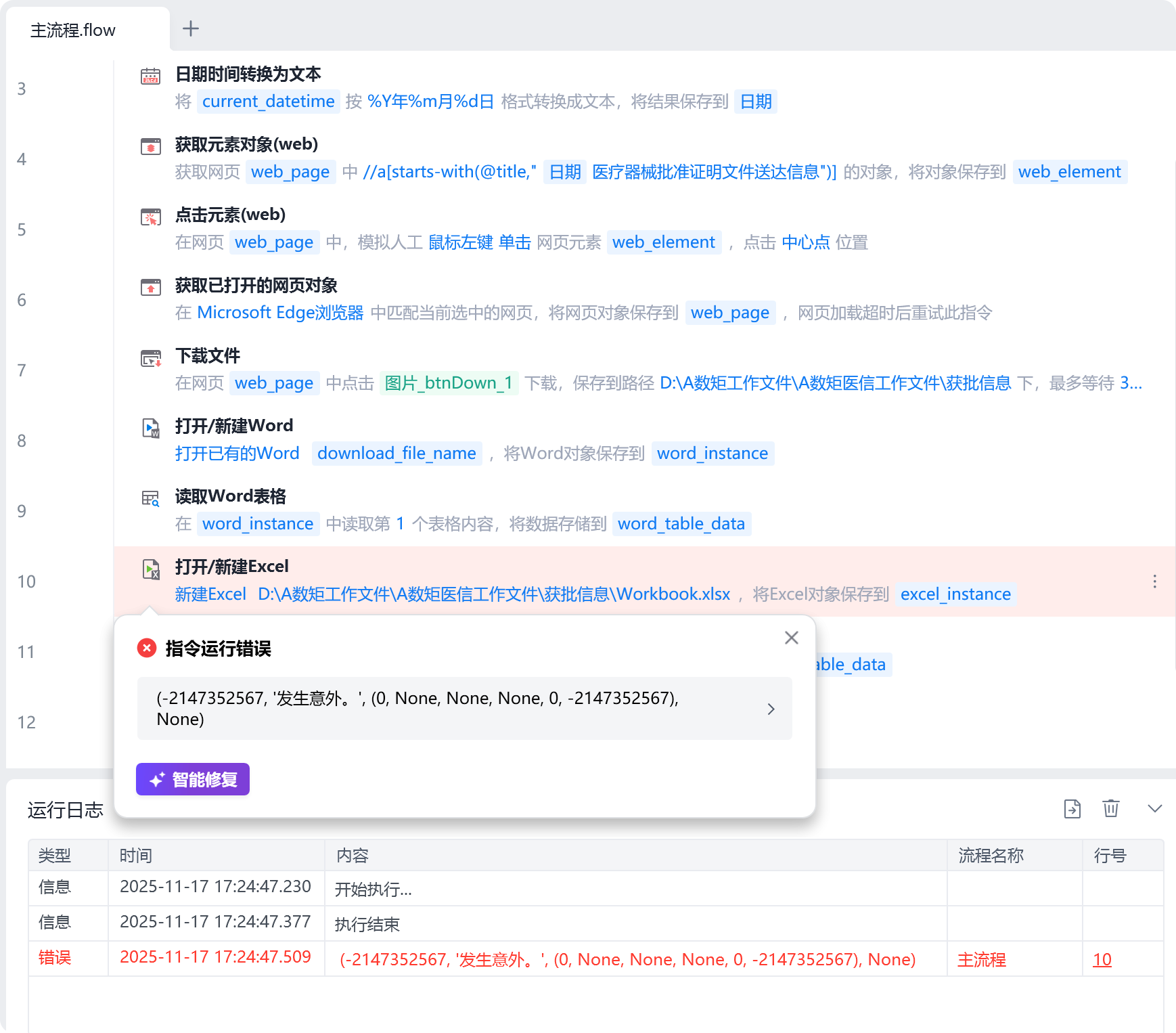
Task: Click timestamp 2025-11-17 17:24:47.509
Action: tap(215, 957)
